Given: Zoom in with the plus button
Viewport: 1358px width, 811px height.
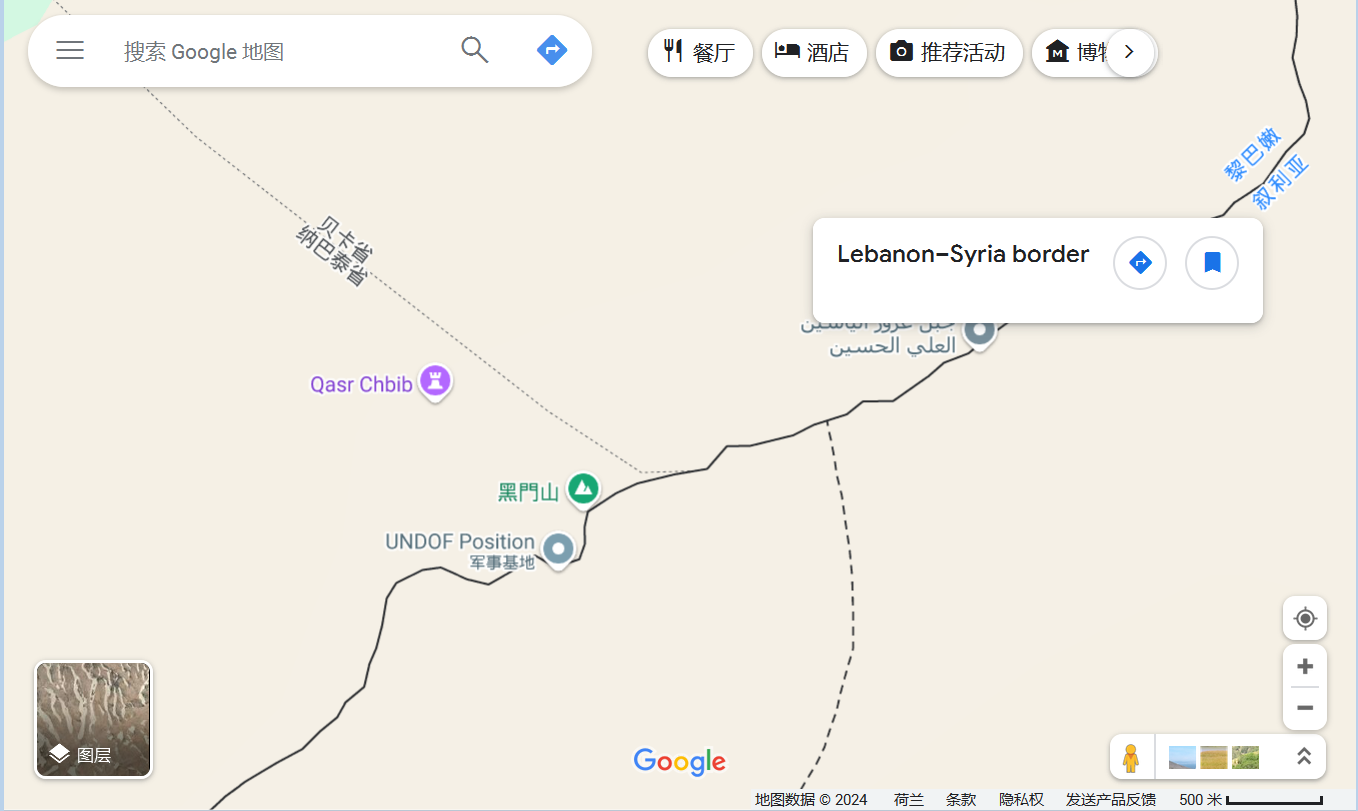Looking at the screenshot, I should [x=1305, y=666].
